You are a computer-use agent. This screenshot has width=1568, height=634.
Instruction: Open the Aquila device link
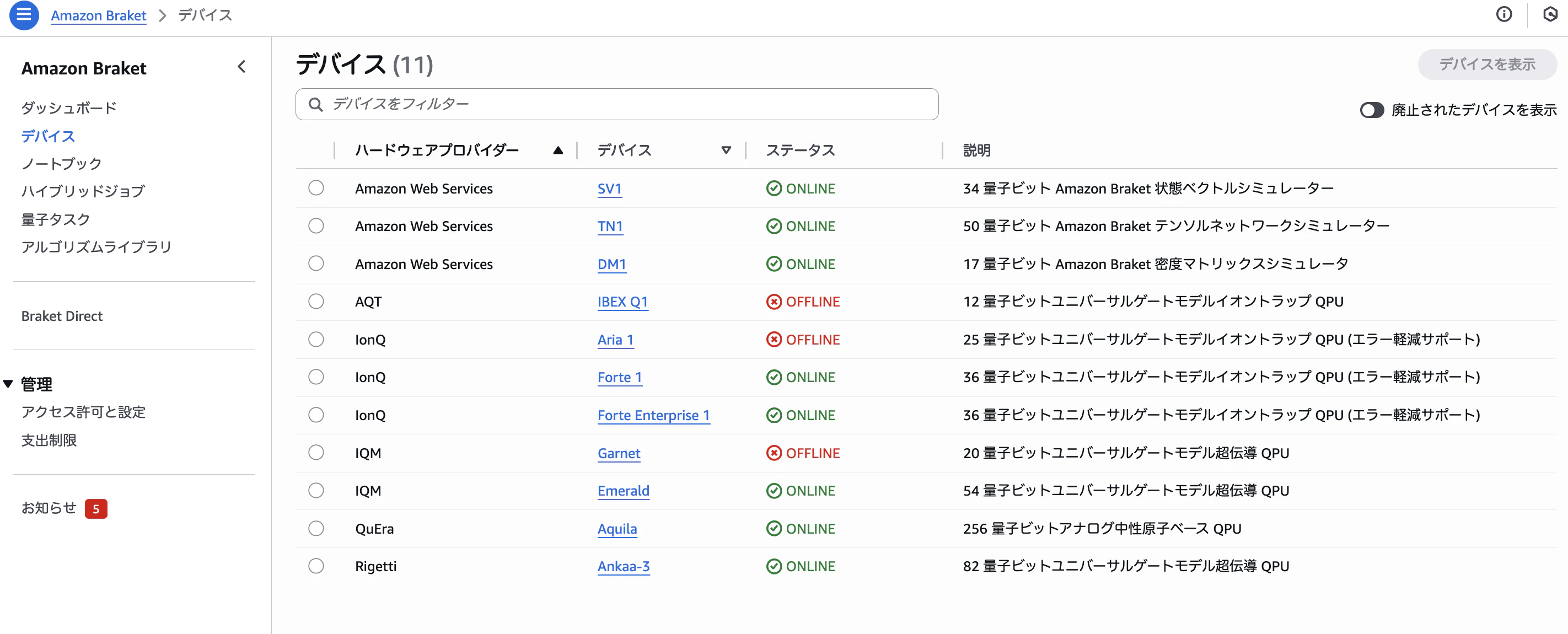tap(617, 529)
